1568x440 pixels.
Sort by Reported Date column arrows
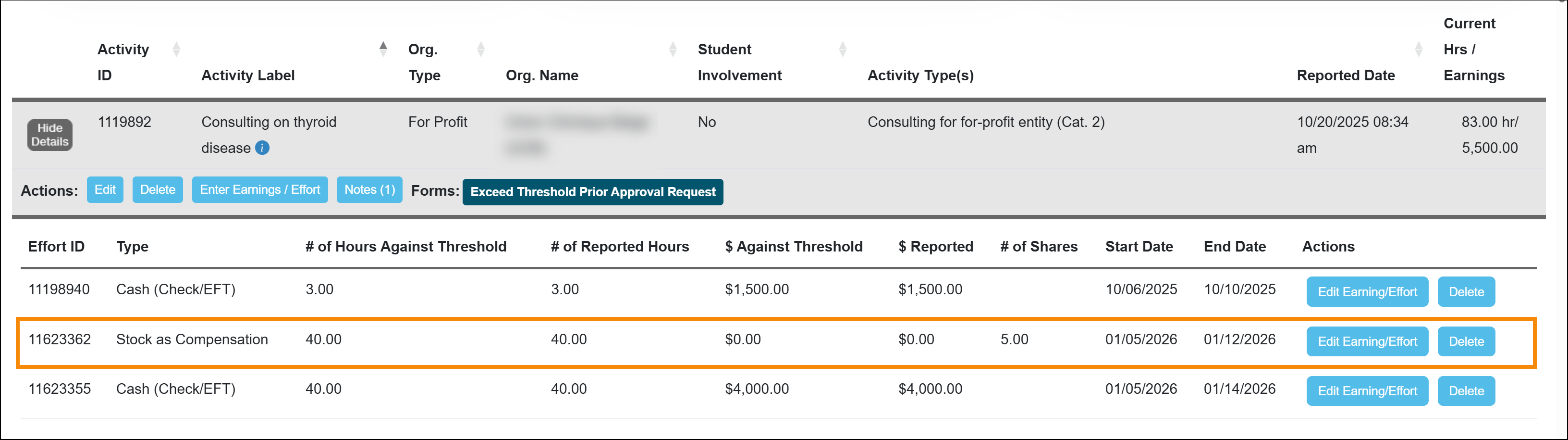coord(1418,50)
